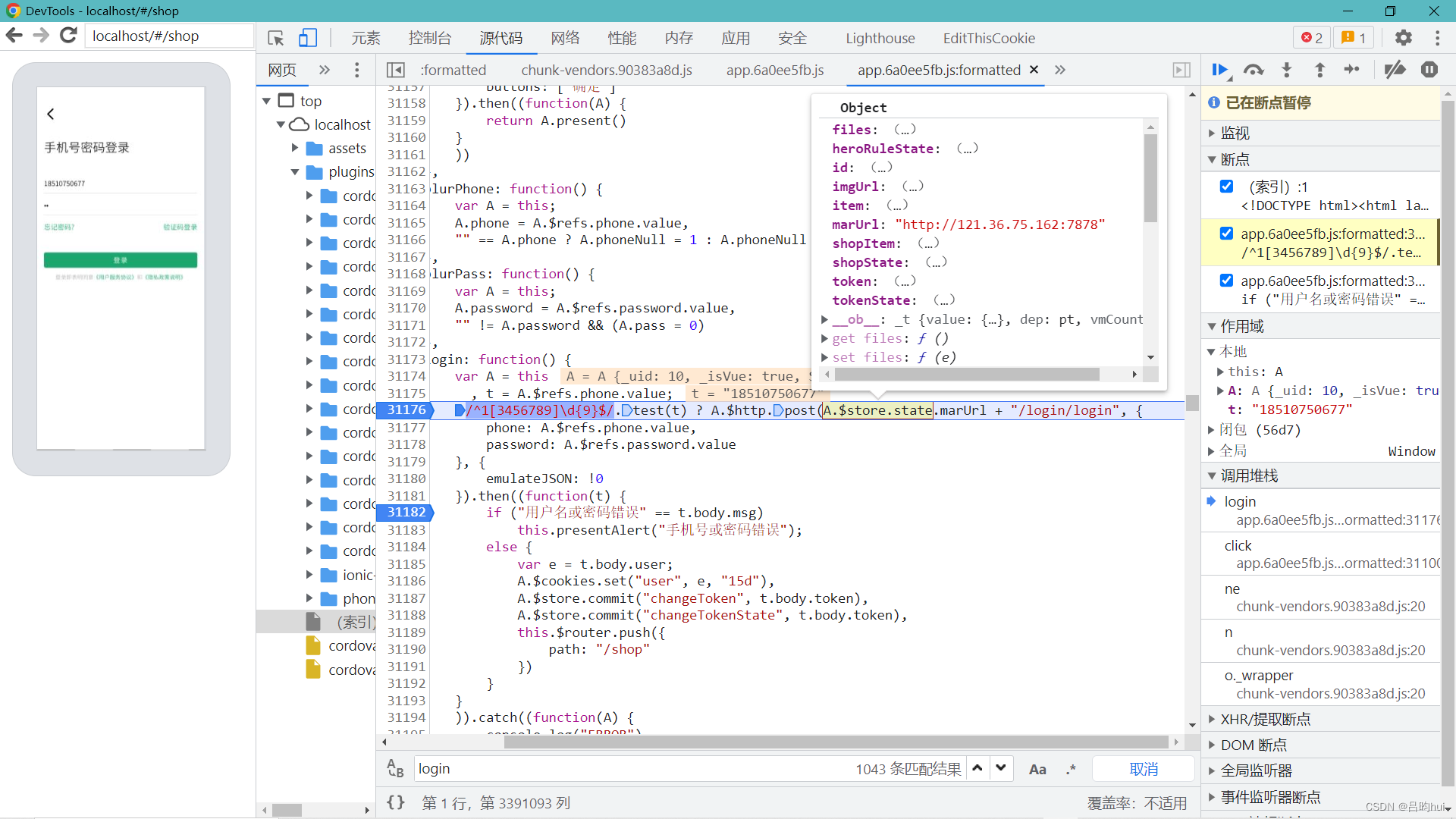Expand the assets folder in tree
This screenshot has width=1456, height=819.
coord(295,148)
